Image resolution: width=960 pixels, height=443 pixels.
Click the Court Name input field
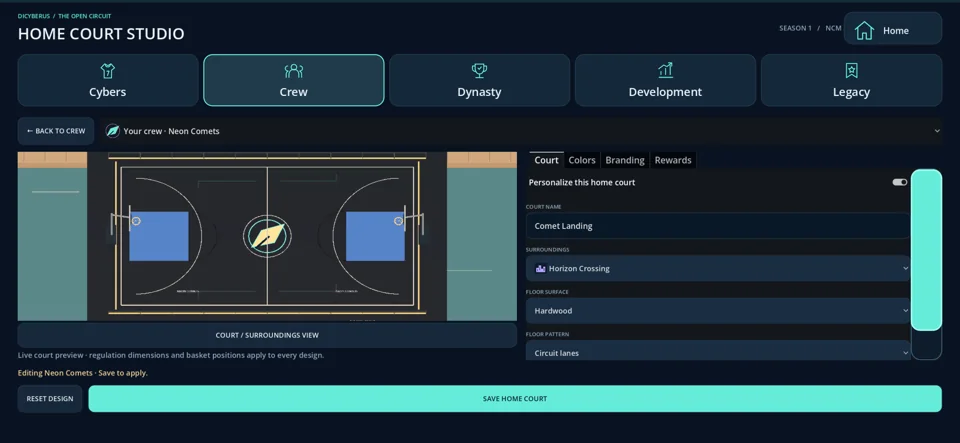pyautogui.click(x=718, y=226)
